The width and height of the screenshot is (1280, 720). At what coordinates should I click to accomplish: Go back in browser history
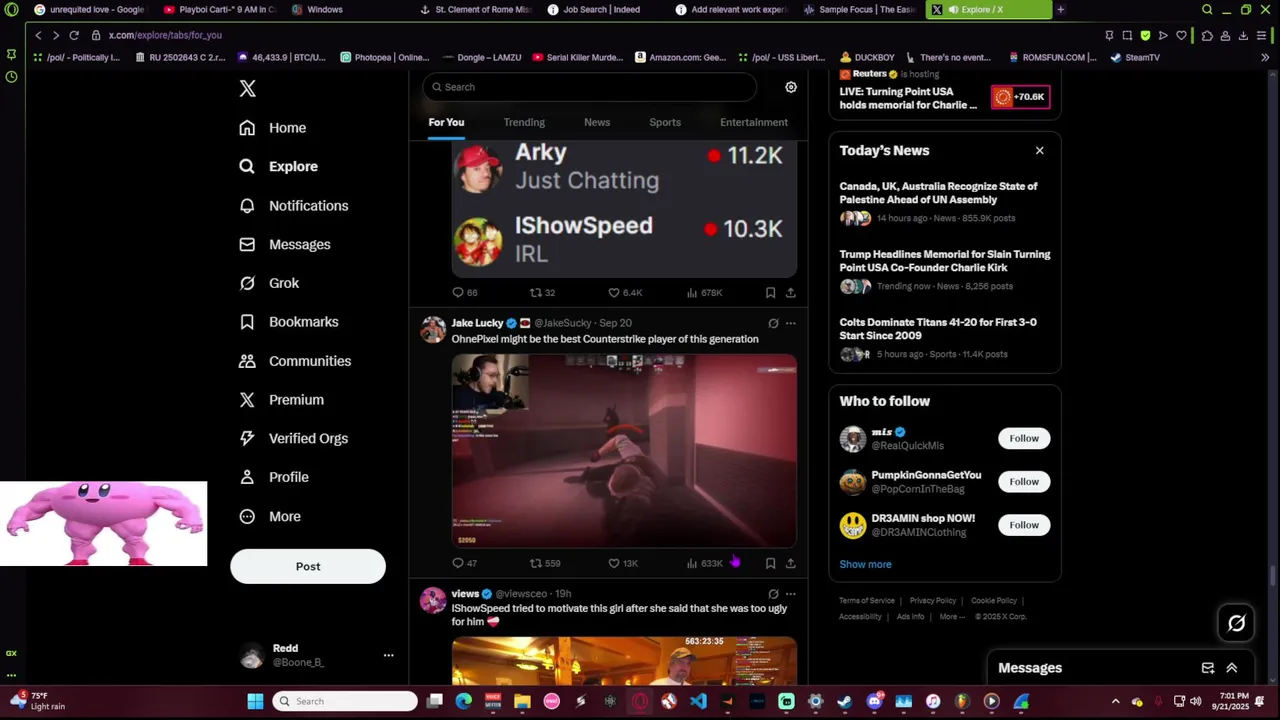click(38, 35)
